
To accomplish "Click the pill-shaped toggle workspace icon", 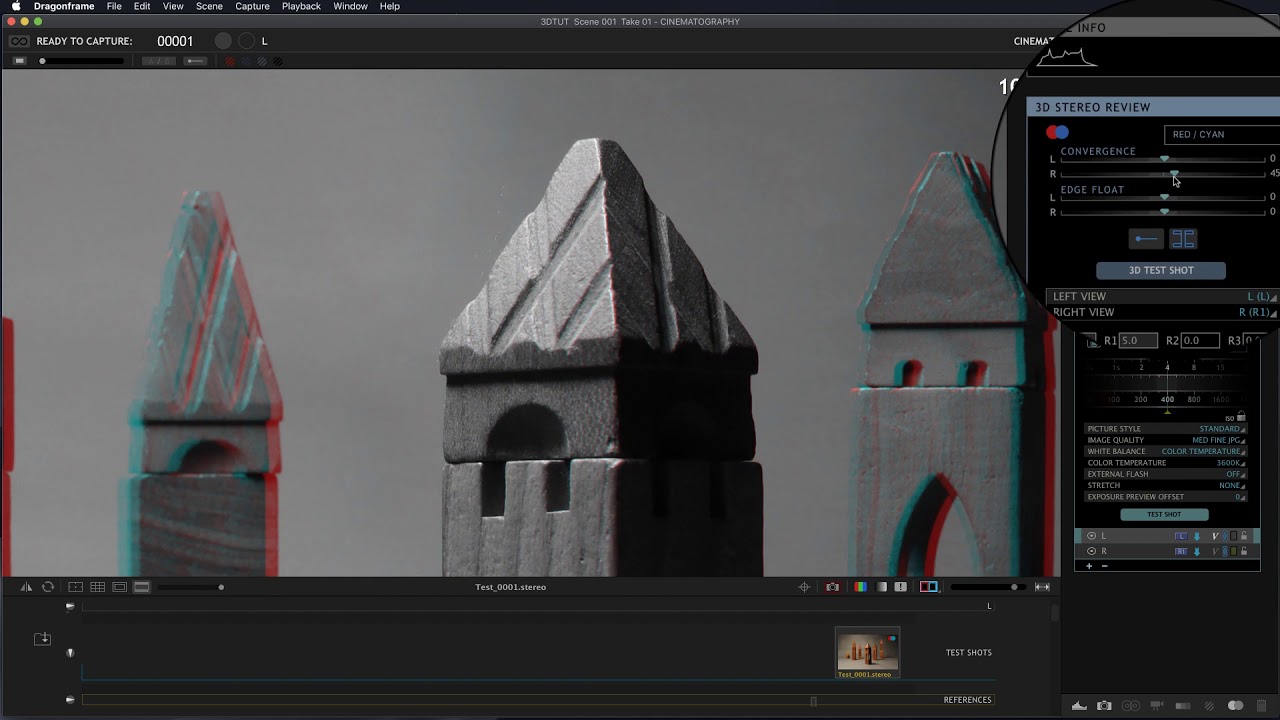I will click(1235, 706).
